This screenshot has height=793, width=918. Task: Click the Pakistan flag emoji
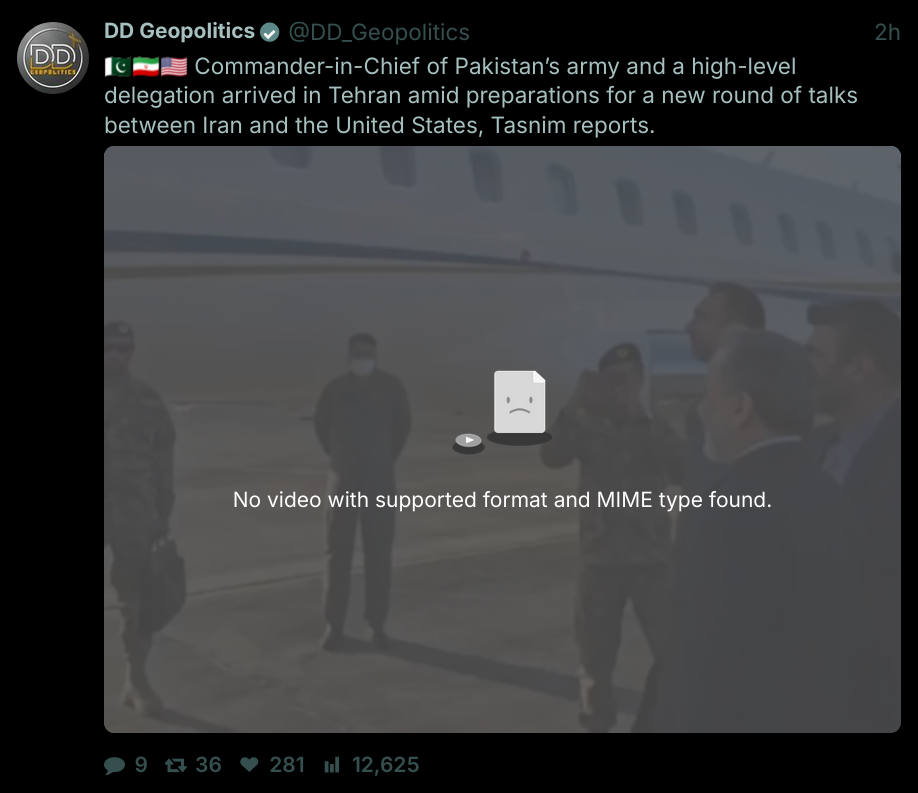coord(117,67)
